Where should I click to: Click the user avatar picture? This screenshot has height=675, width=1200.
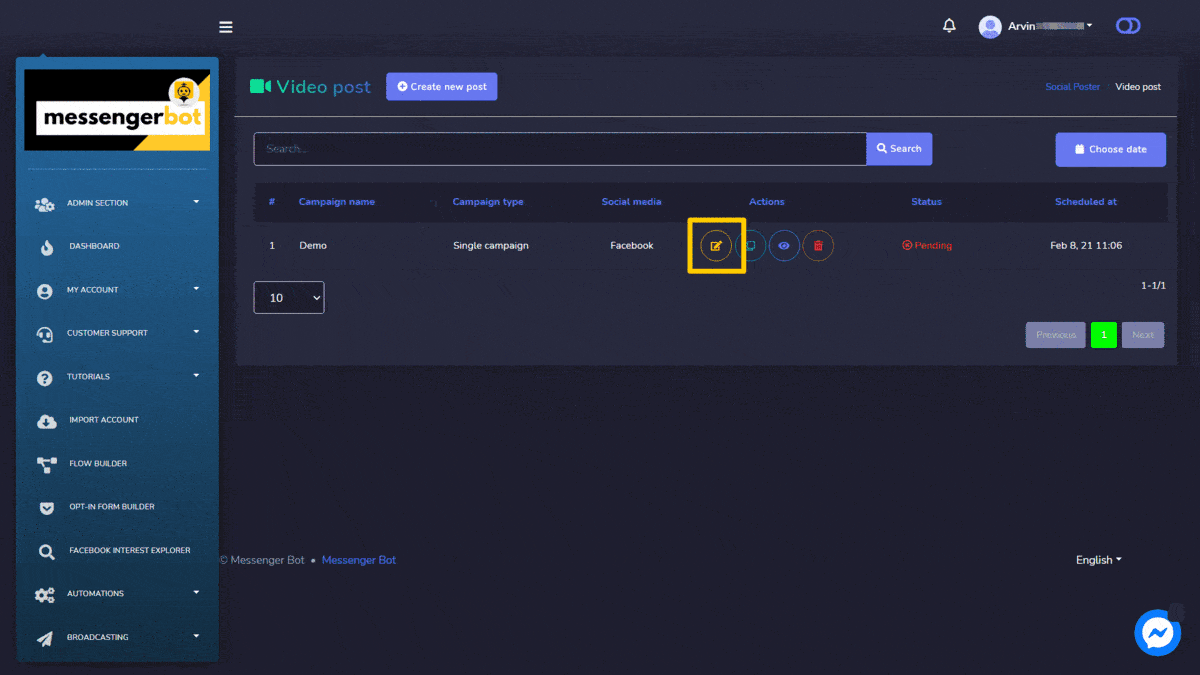tap(990, 27)
